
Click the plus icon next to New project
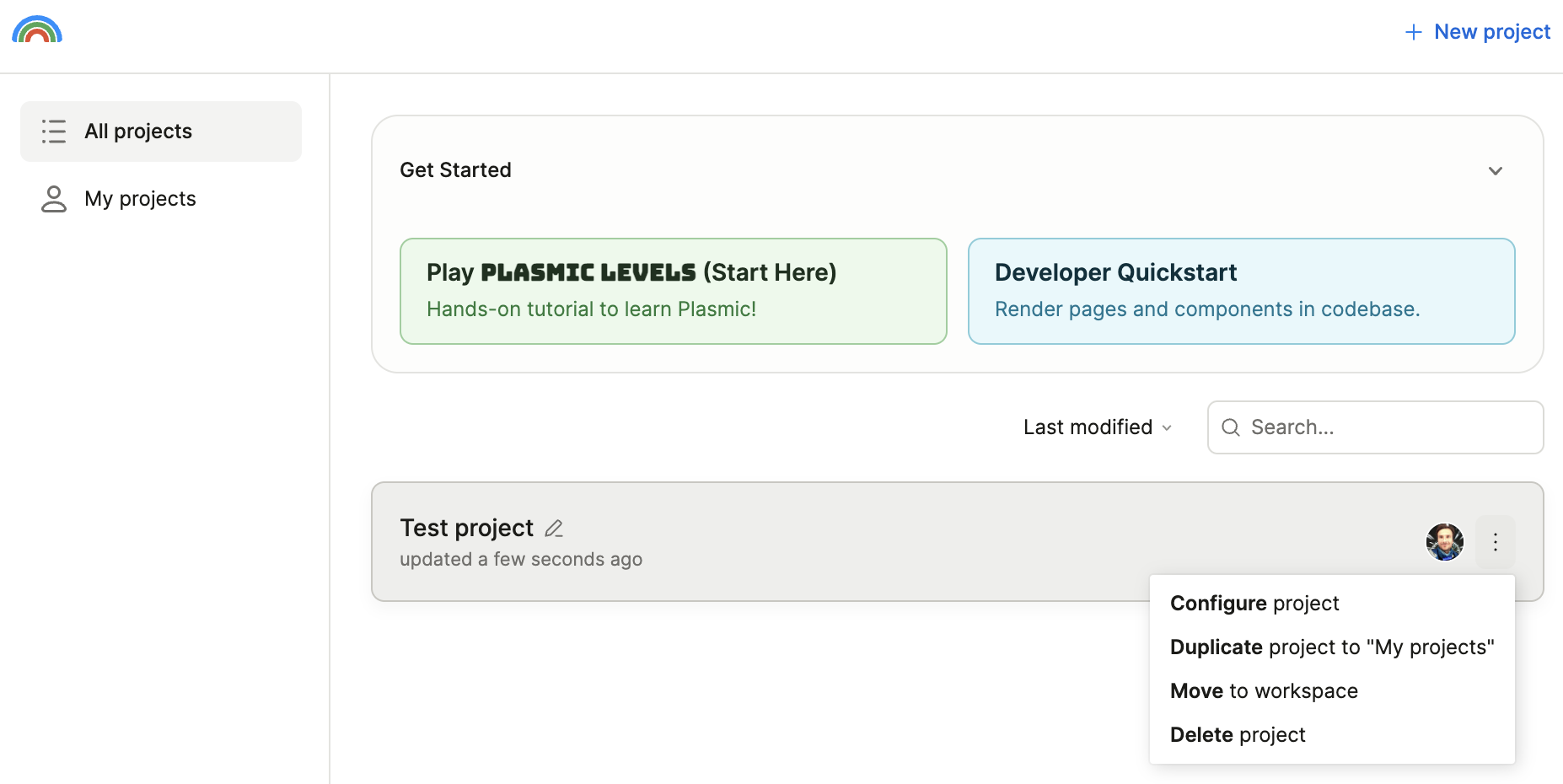tap(1412, 32)
